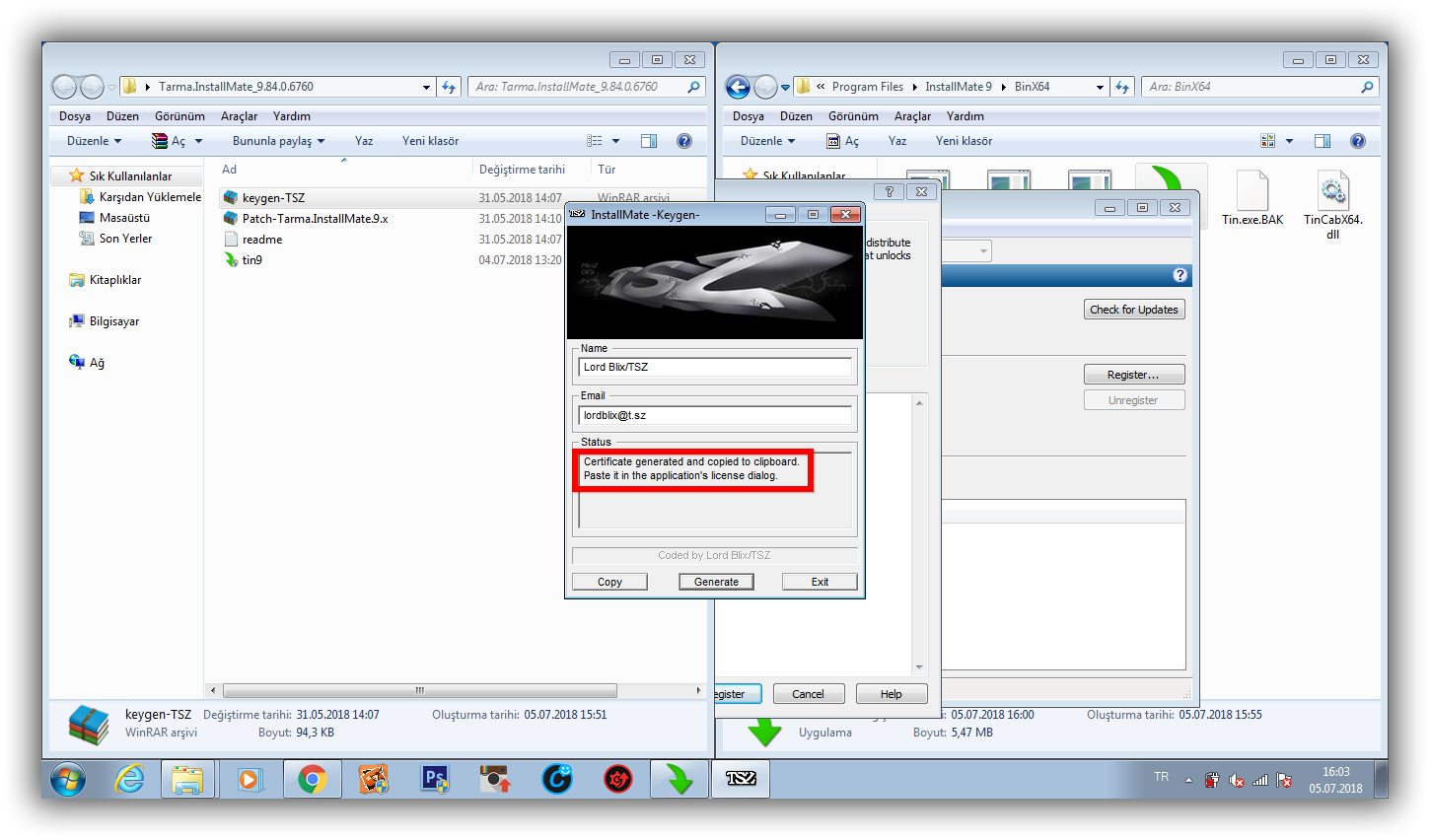Screen dimensions: 1430x840
Task: Toggle the preview pane icon in the left Explorer
Action: [649, 141]
